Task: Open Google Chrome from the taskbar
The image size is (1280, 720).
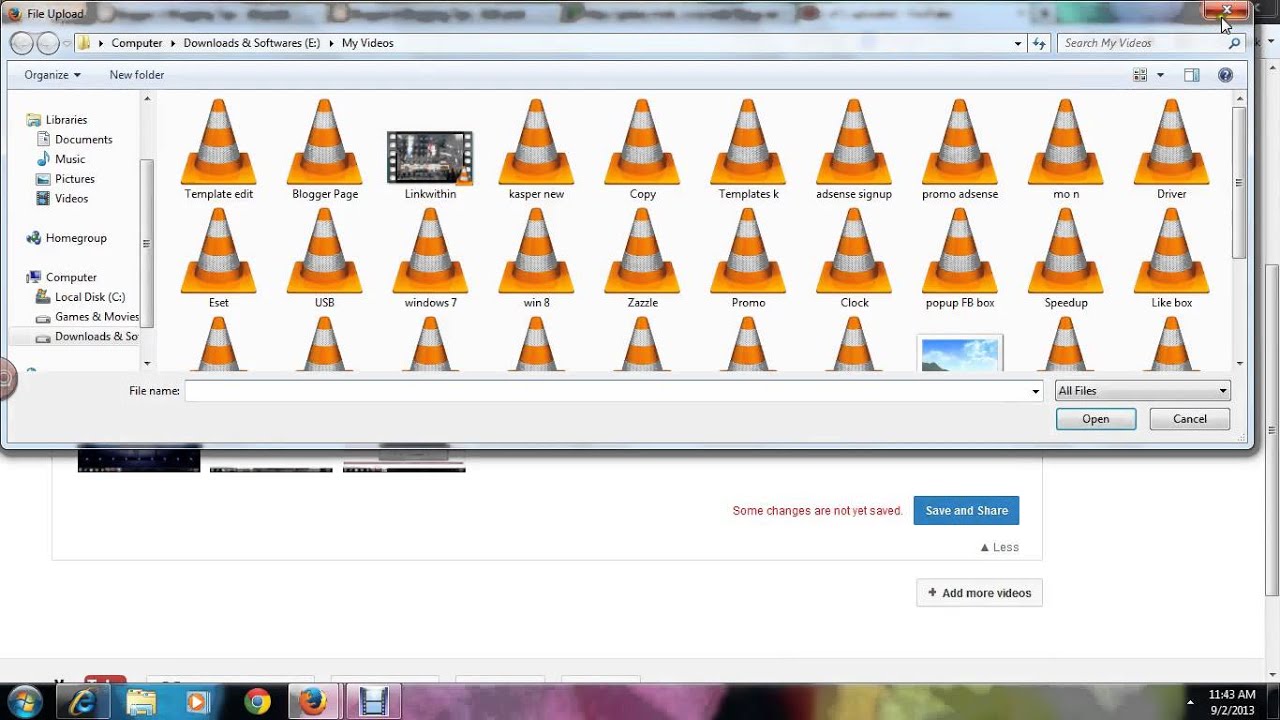Action: point(257,702)
